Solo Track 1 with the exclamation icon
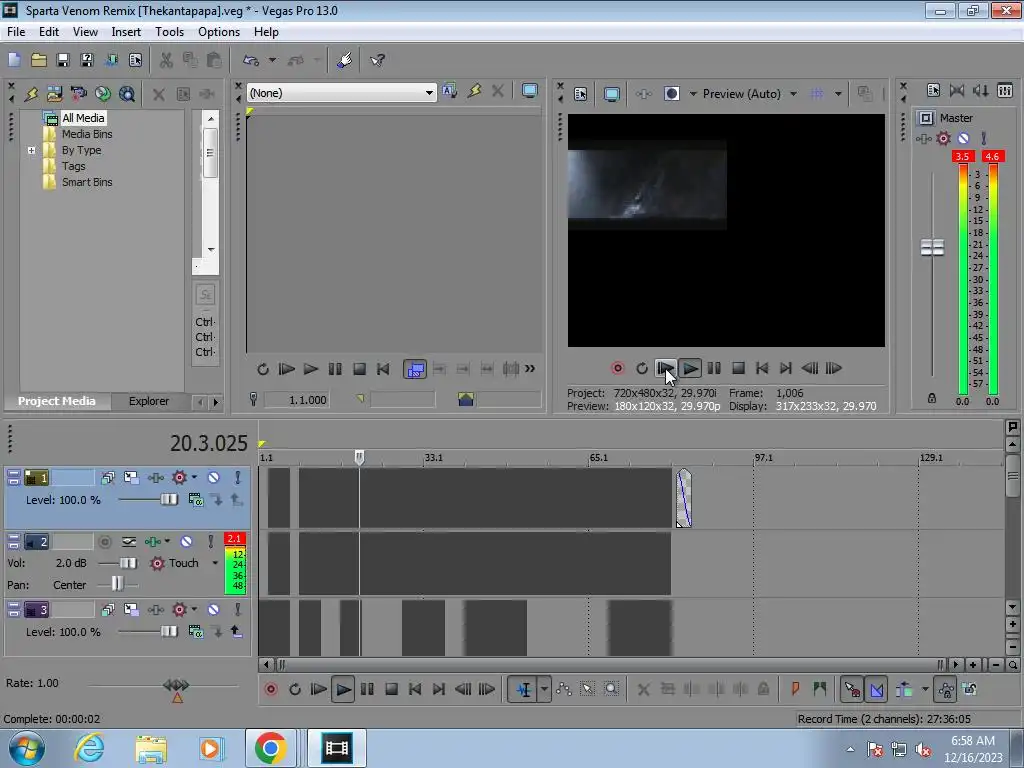The width and height of the screenshot is (1024, 768). pyautogui.click(x=238, y=477)
